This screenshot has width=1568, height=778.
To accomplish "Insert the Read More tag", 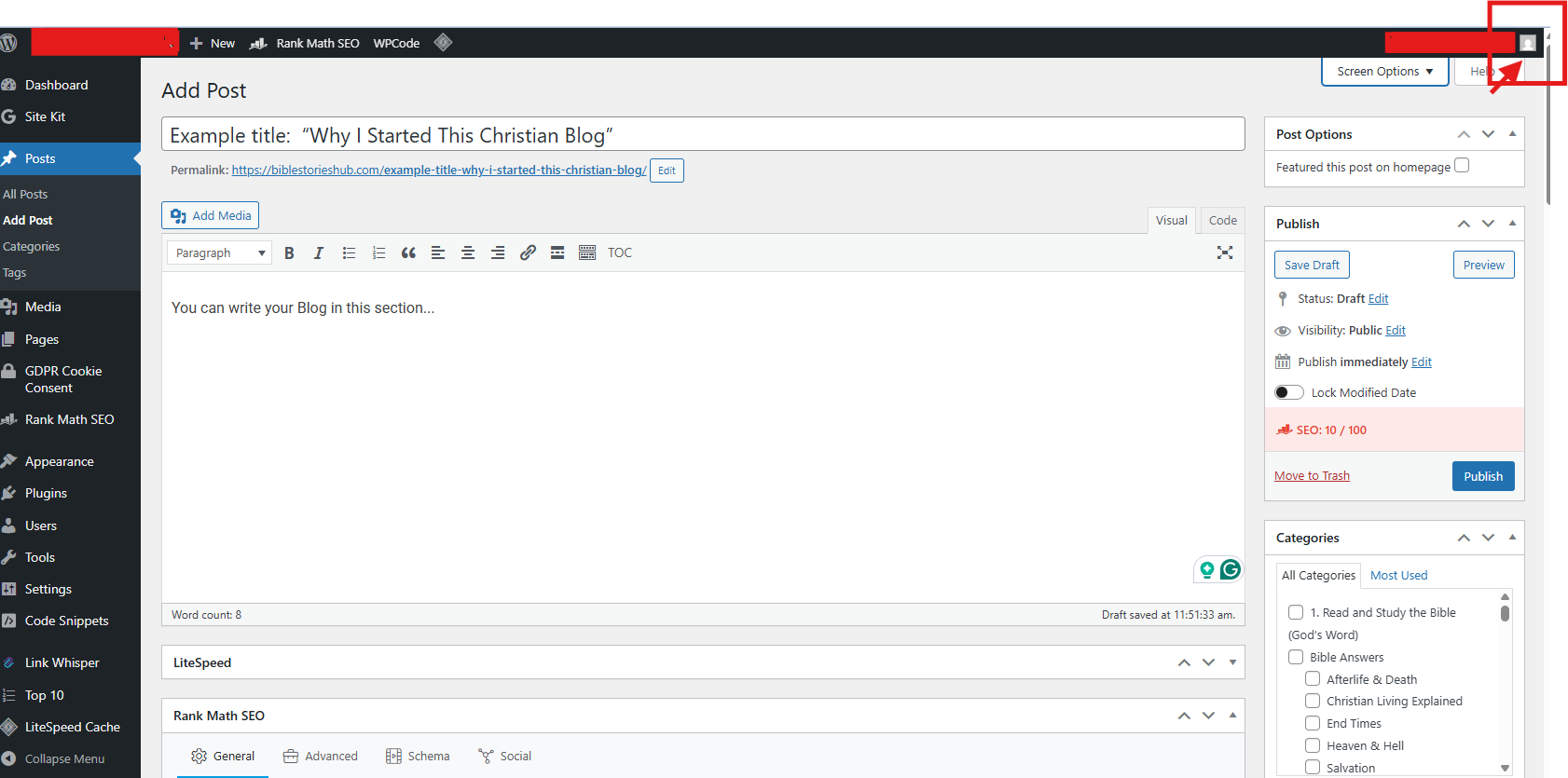I will pos(557,253).
